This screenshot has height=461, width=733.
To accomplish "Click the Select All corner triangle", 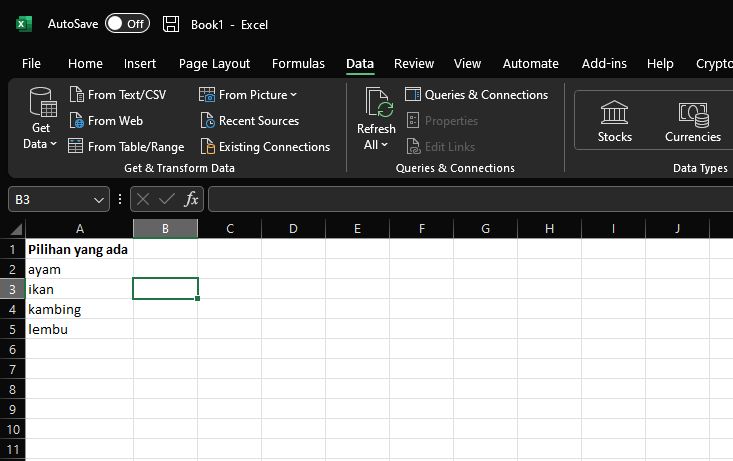I will tap(16, 229).
